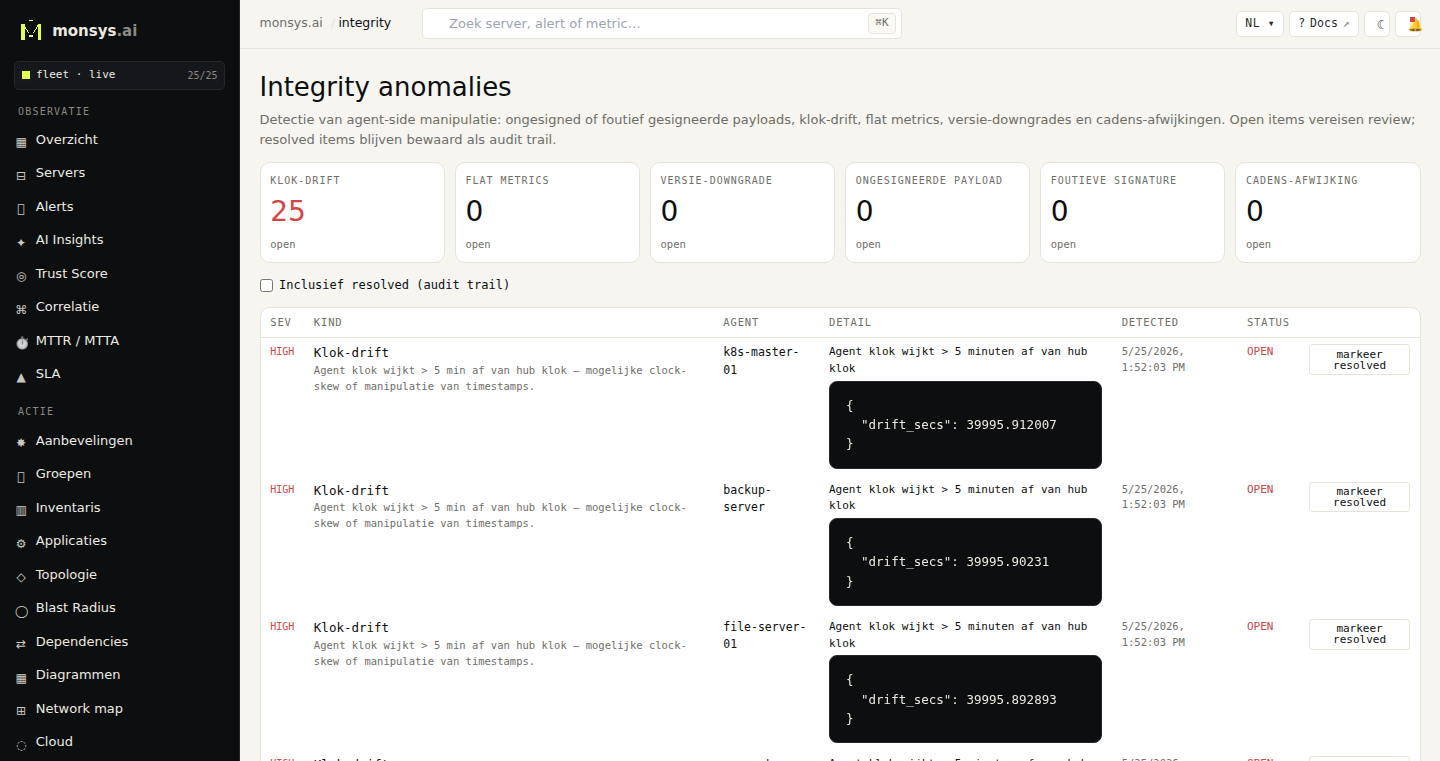Viewport: 1440px width, 761px height.
Task: Open the 'fleet · live' selector
Action: point(120,75)
